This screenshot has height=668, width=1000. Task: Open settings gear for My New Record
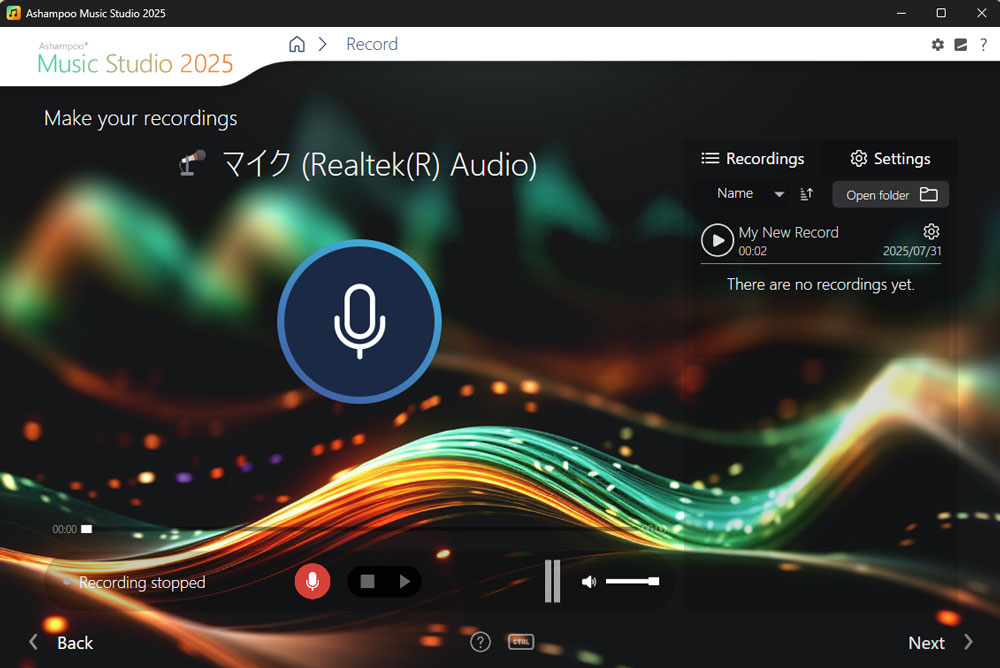931,231
